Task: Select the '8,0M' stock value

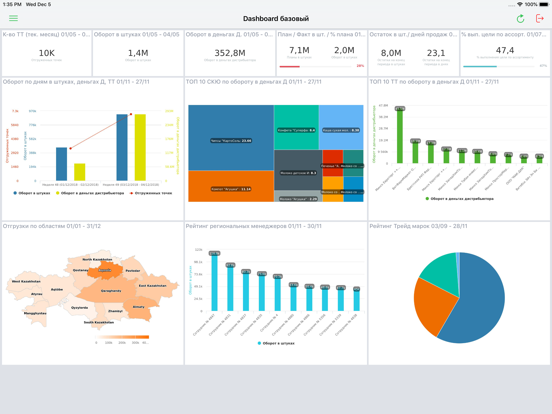Action: (391, 53)
